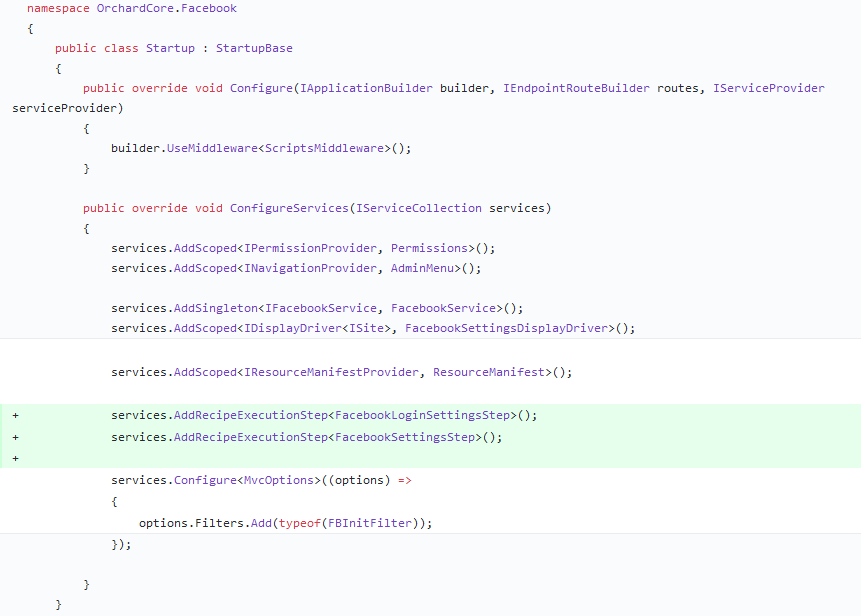Select the INavigationProvider interface name

click(310, 268)
